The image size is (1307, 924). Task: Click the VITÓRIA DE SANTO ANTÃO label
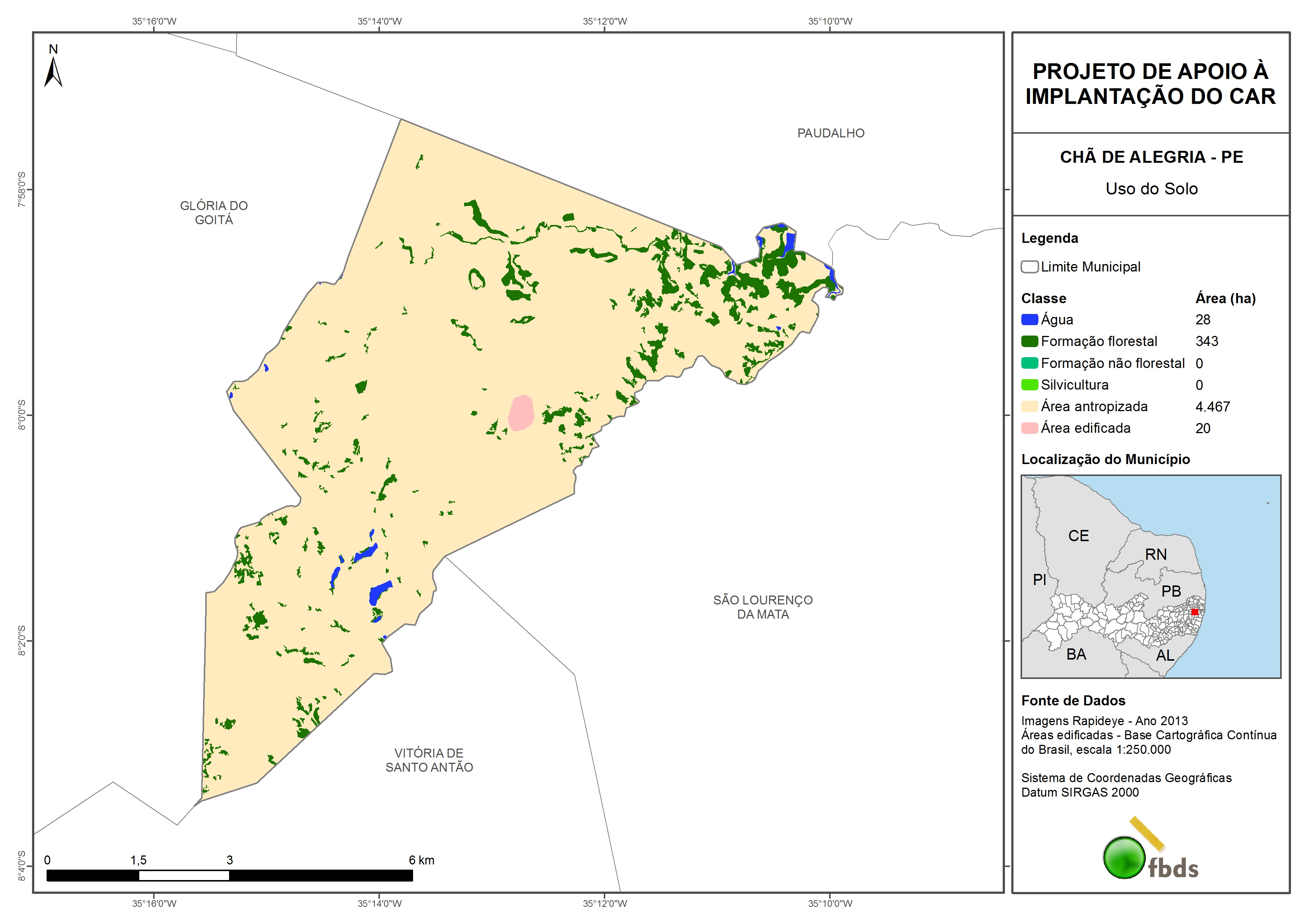429,760
